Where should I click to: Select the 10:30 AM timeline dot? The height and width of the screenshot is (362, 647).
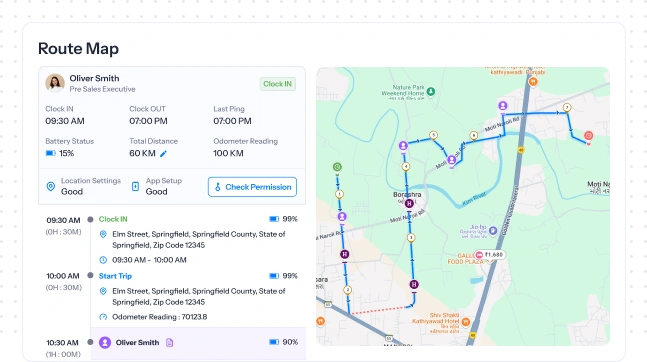[90, 342]
